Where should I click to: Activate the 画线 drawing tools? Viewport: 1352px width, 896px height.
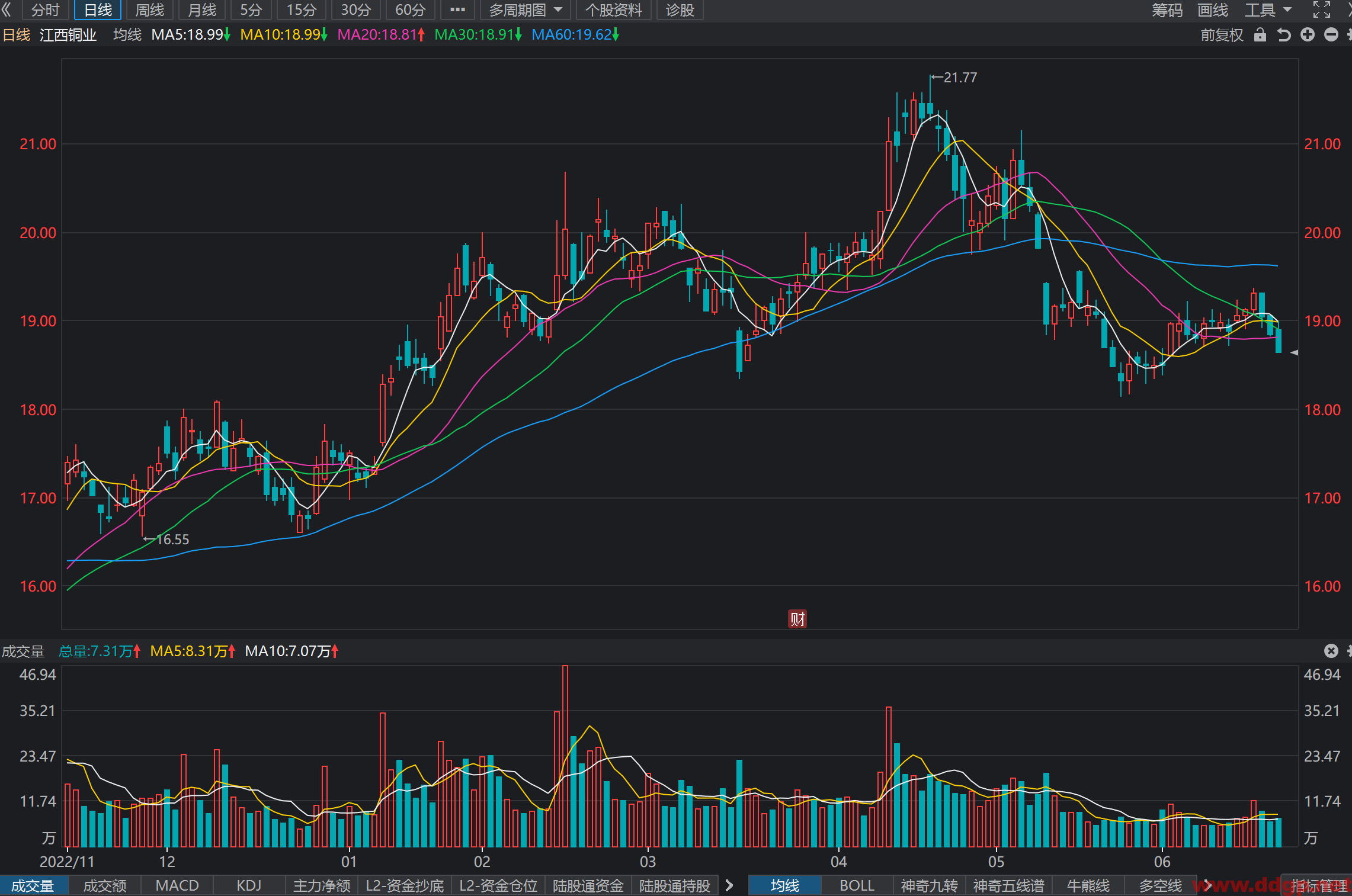pos(1212,10)
